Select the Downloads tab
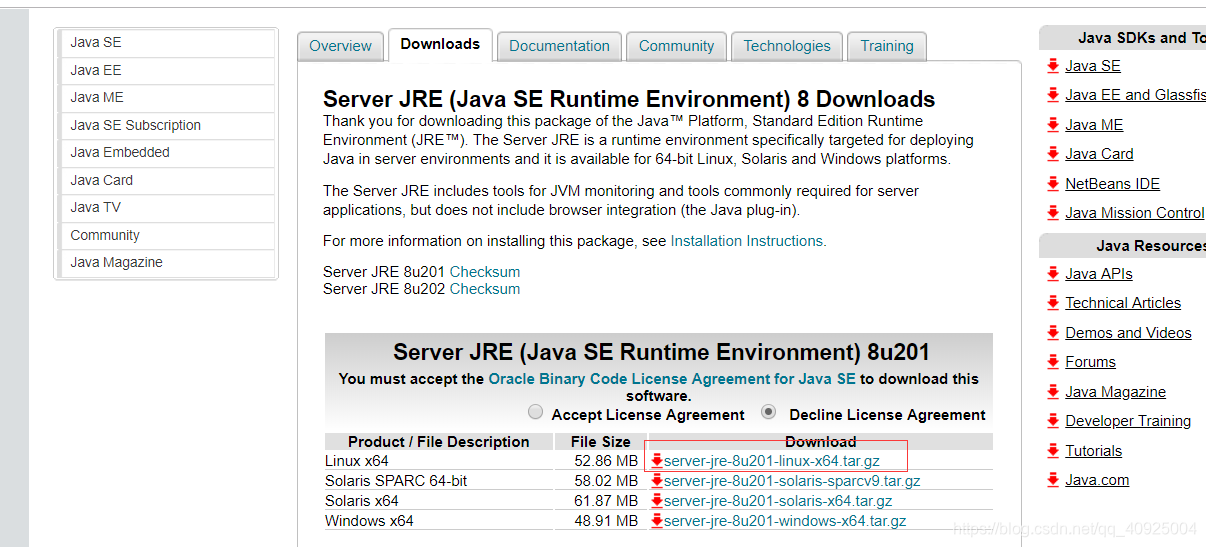Screen dimensions: 1206x547 click(x=440, y=45)
